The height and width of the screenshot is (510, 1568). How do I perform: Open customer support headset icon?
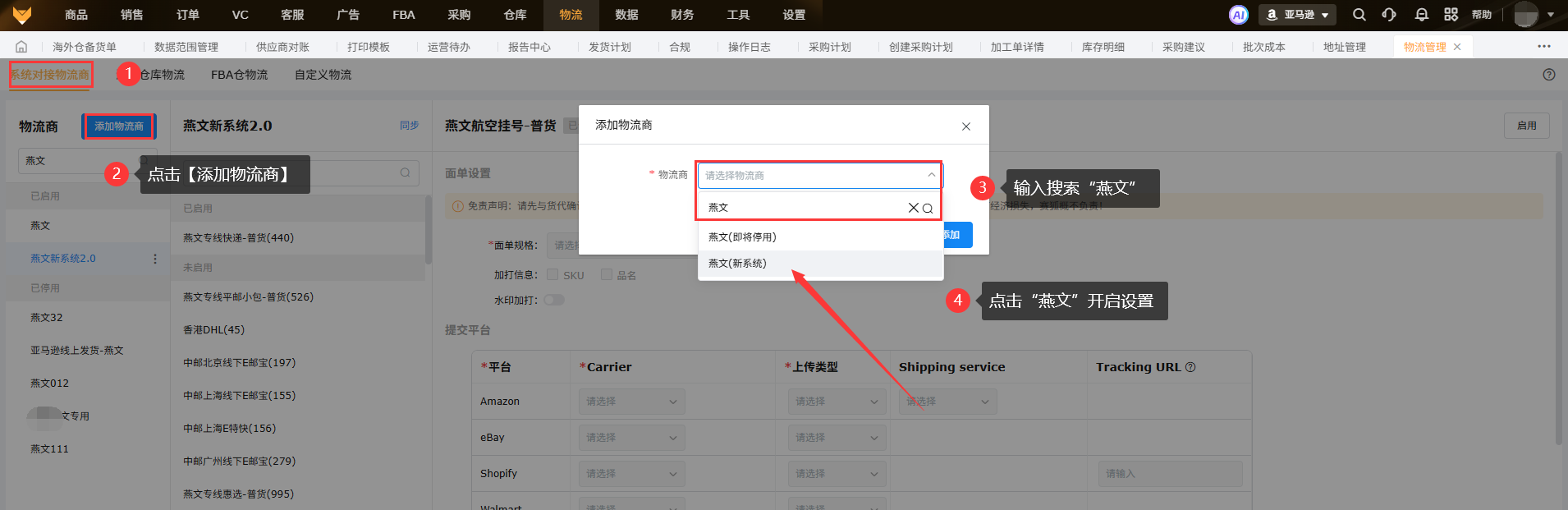(1389, 15)
